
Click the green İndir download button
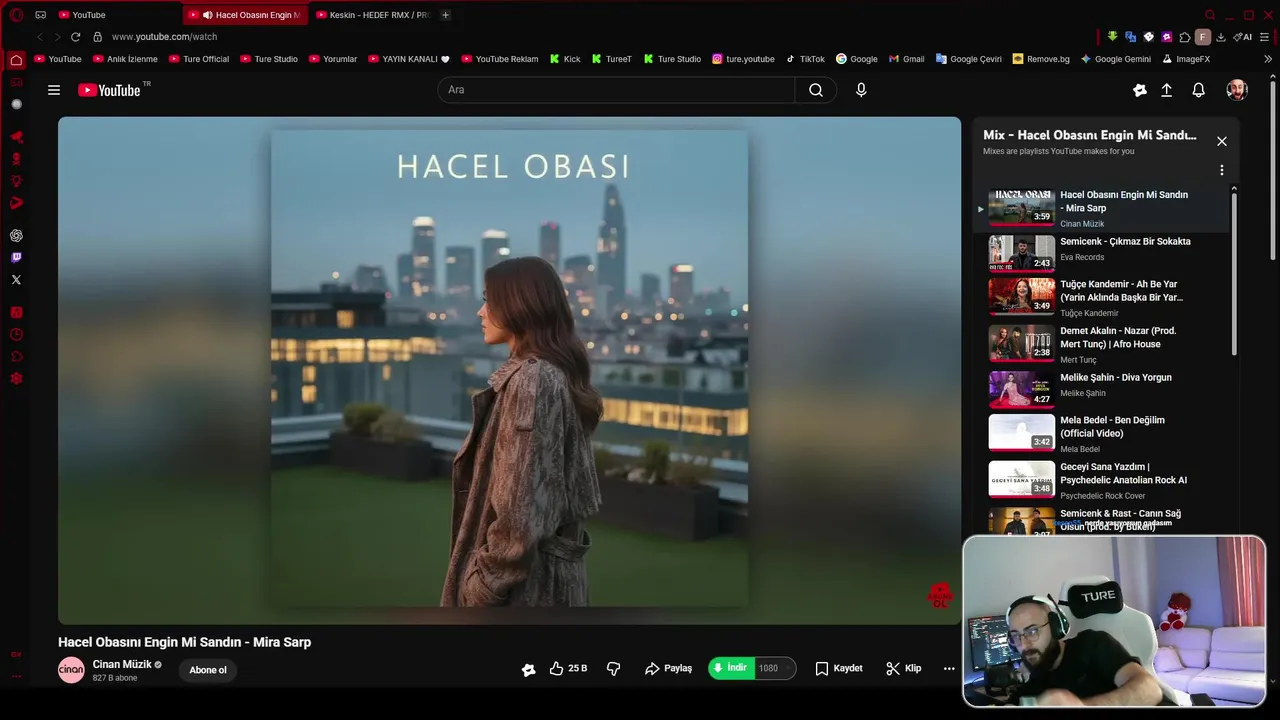[731, 669]
